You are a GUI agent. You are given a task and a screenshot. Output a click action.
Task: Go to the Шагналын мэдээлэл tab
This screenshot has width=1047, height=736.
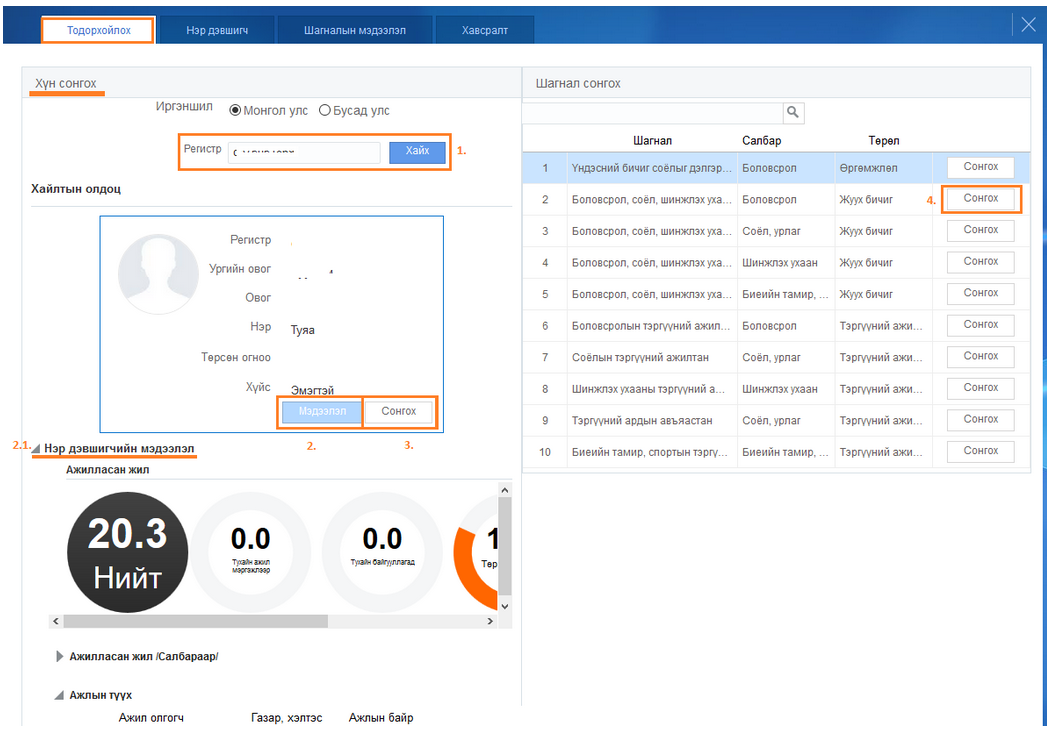[x=355, y=30]
